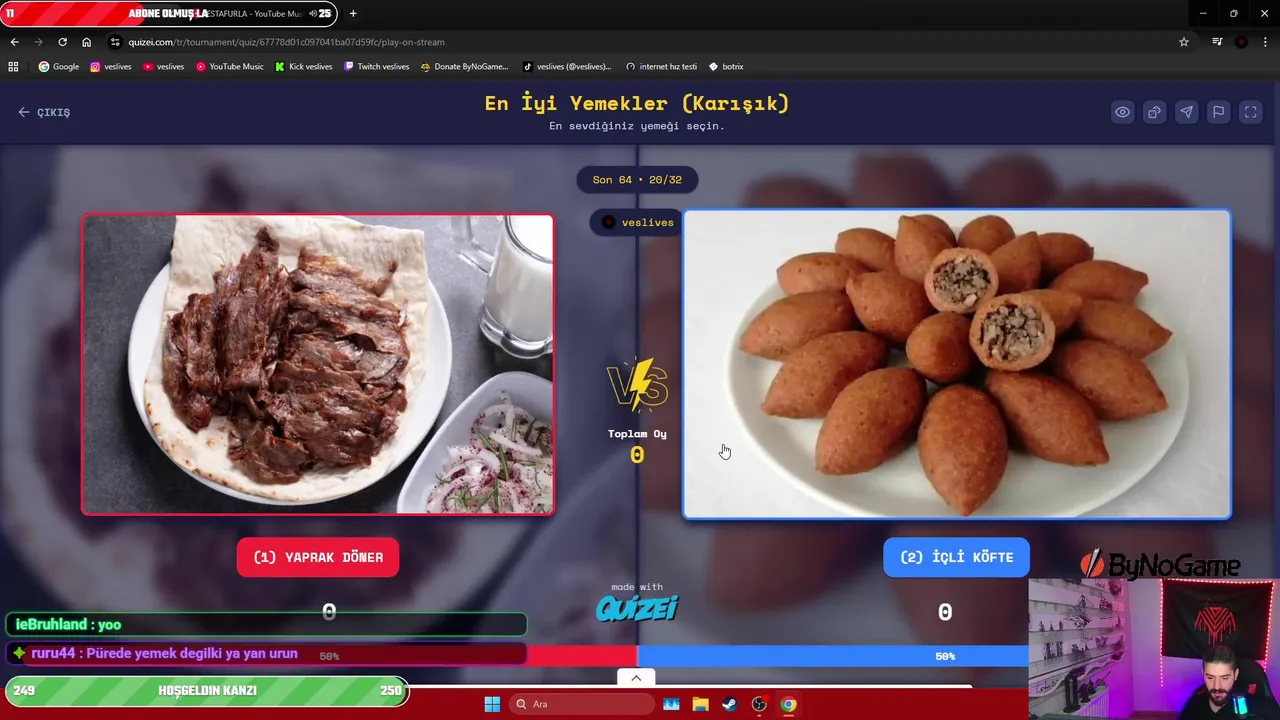The image size is (1280, 720).
Task: Open the Kick veslives bookmark
Action: point(304,66)
